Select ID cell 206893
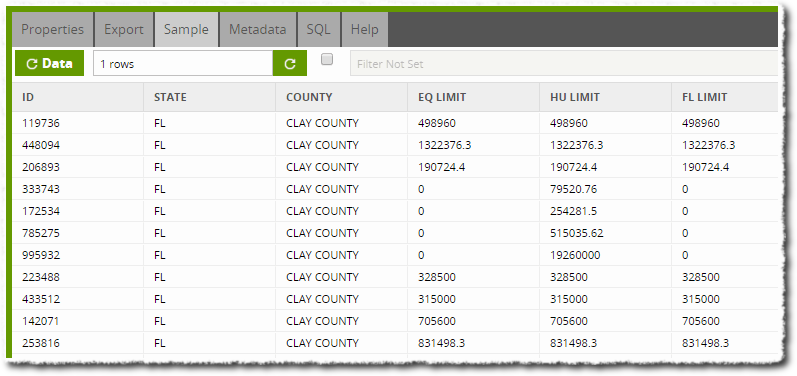Screen dimensions: 797x376 [41, 167]
